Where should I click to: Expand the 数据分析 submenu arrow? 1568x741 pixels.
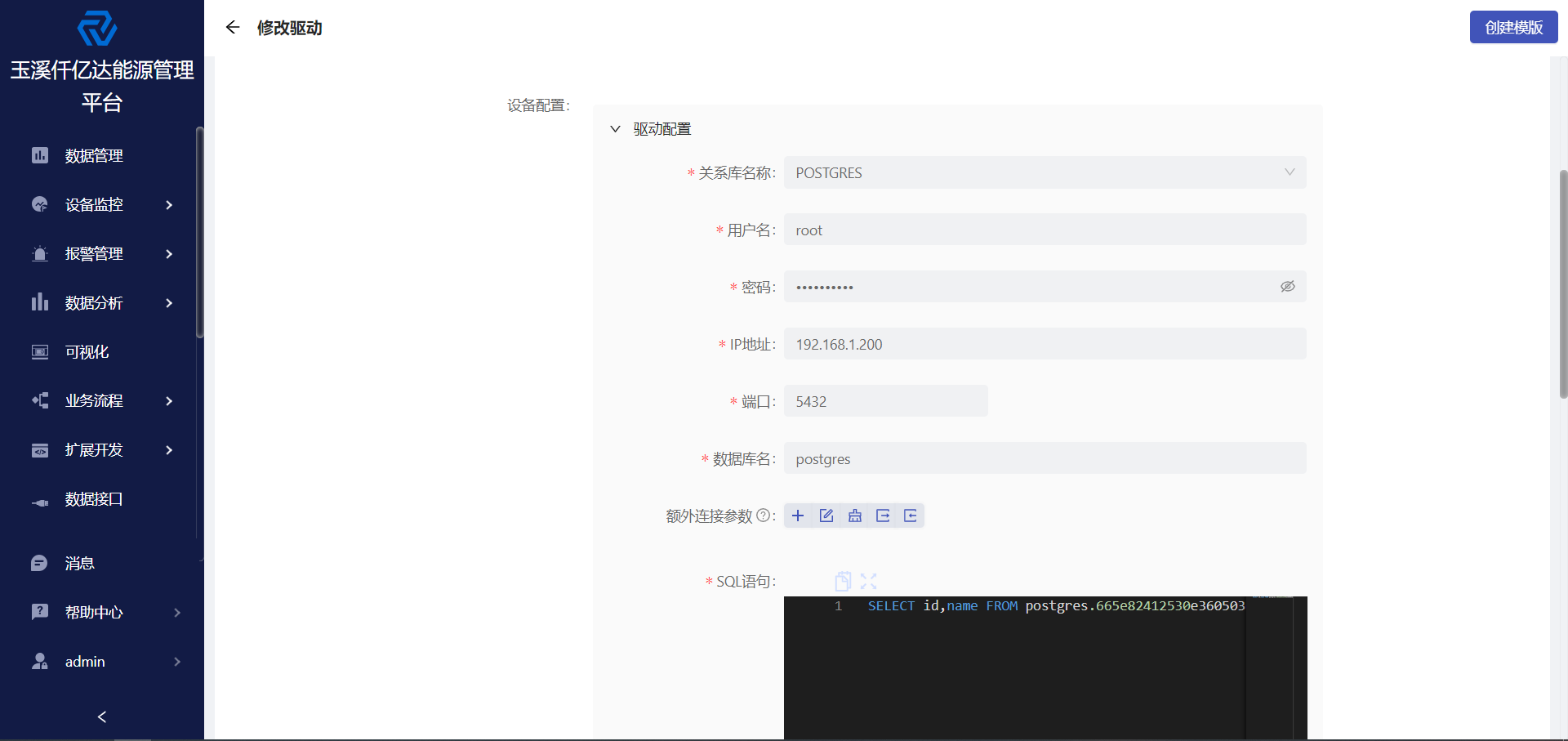(169, 303)
